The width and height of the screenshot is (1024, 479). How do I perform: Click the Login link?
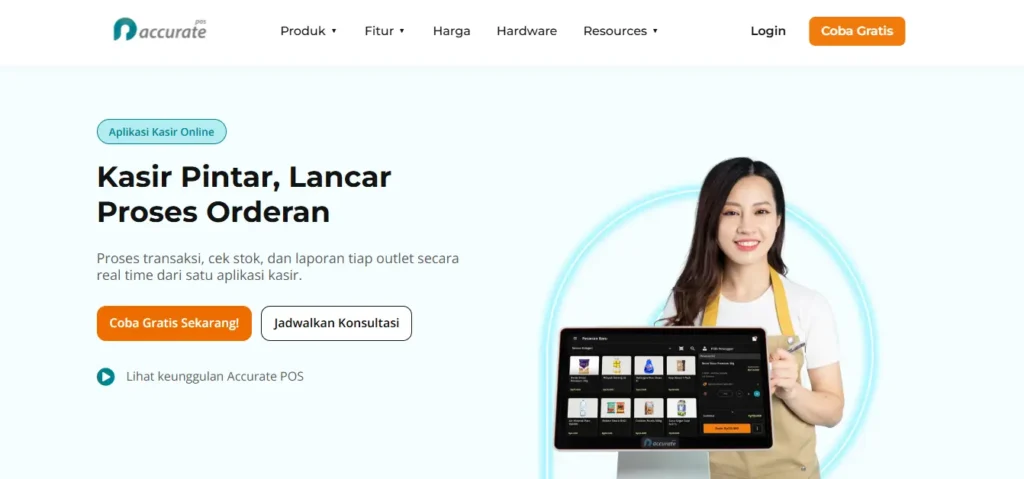point(768,31)
